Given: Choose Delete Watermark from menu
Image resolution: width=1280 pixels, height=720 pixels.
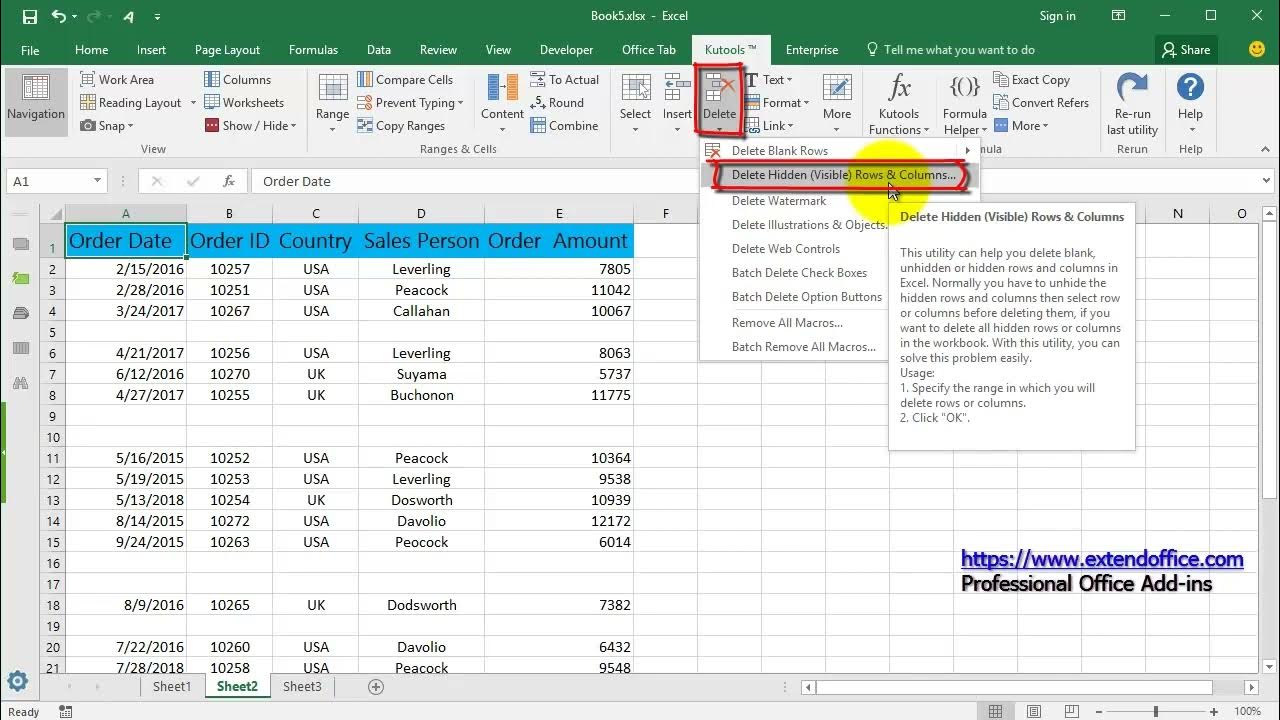Looking at the screenshot, I should coord(779,201).
